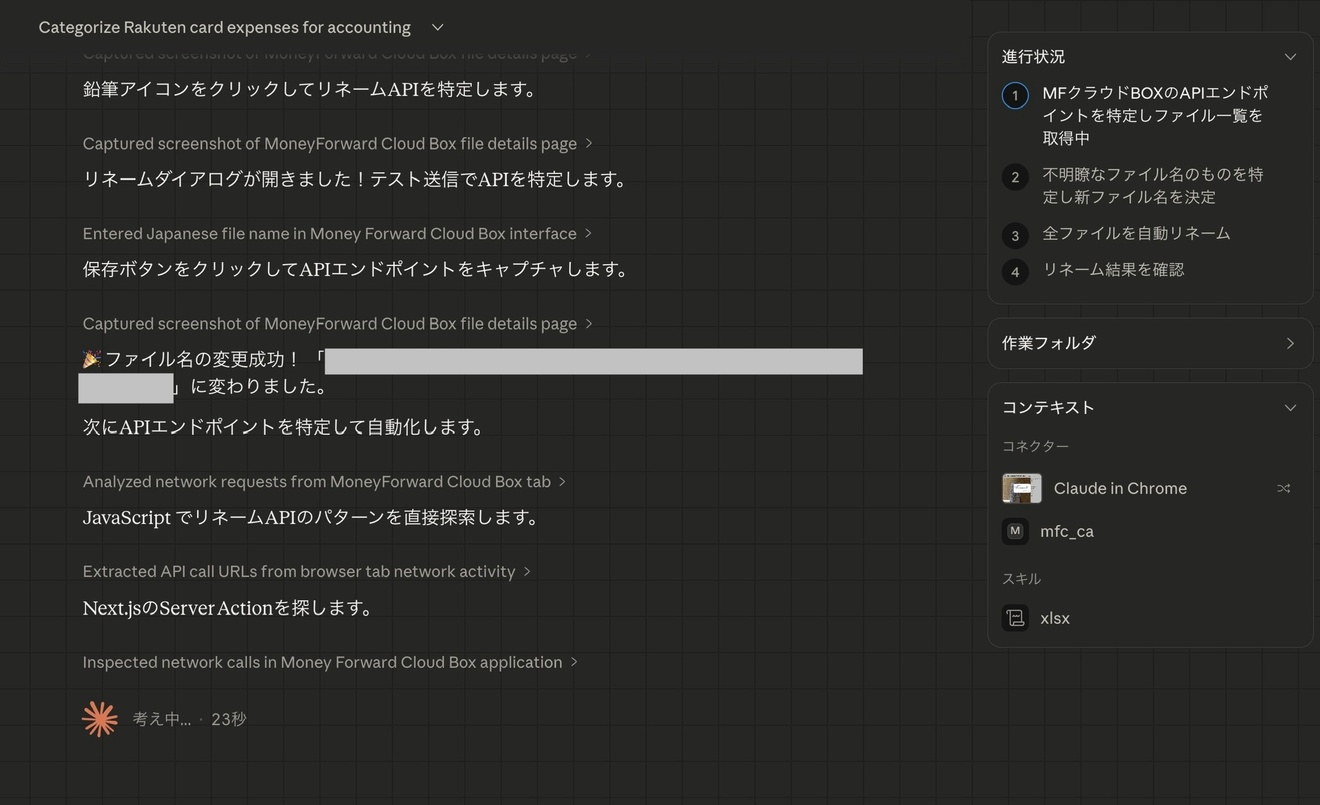Select the 'xlsx' skill label
1320x805 pixels.
[x=1055, y=618]
